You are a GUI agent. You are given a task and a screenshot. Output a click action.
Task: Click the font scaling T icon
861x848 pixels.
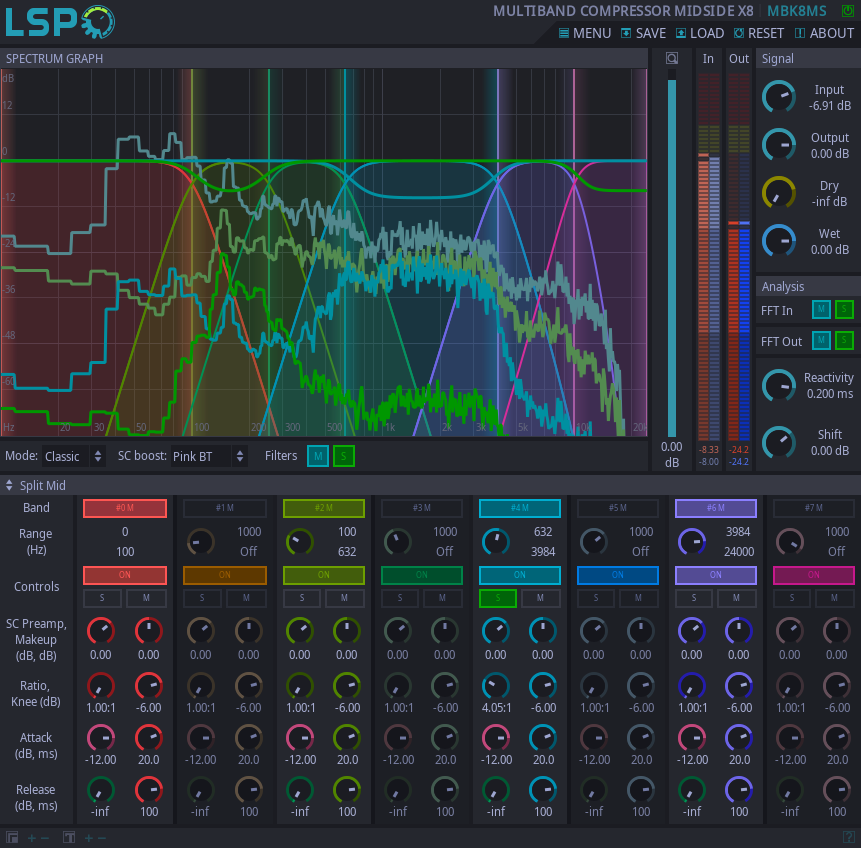click(x=69, y=838)
